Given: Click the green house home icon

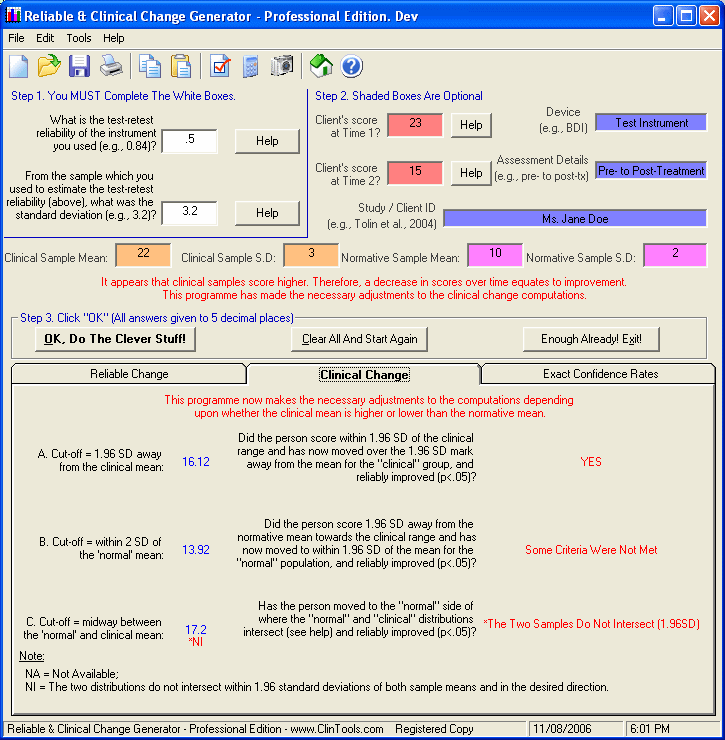Looking at the screenshot, I should click(321, 67).
